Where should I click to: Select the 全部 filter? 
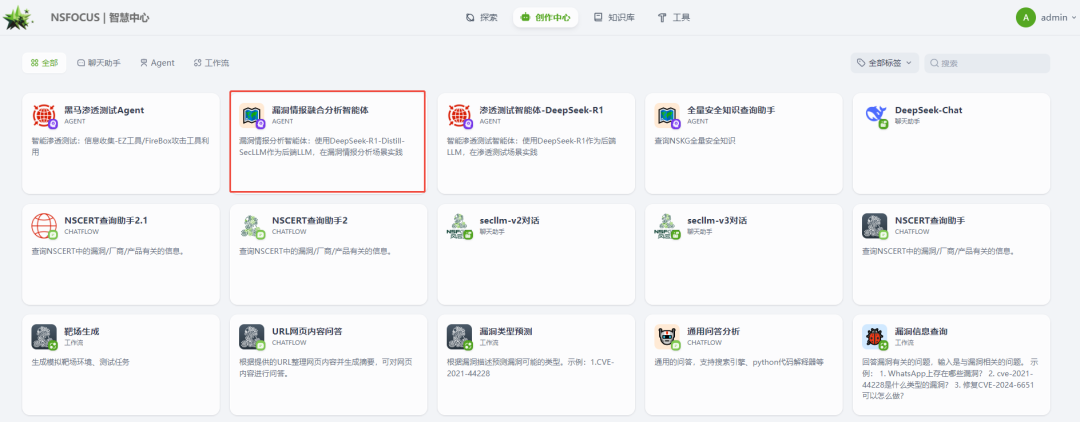44,63
